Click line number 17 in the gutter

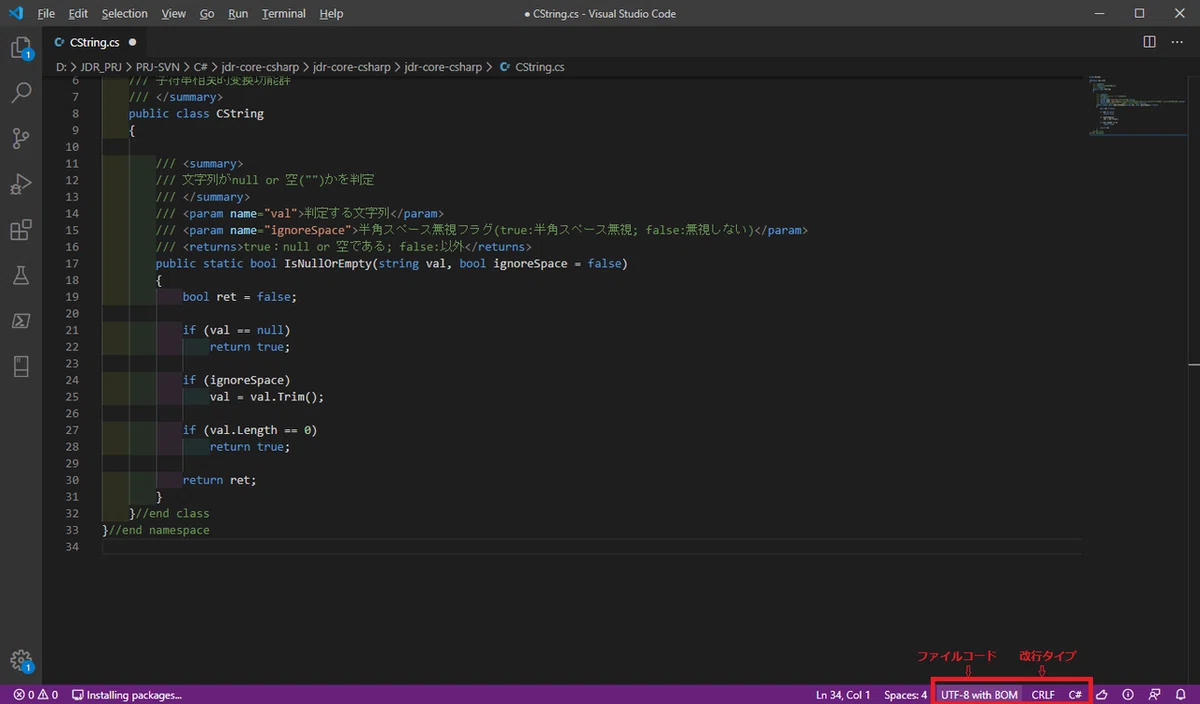[71, 263]
